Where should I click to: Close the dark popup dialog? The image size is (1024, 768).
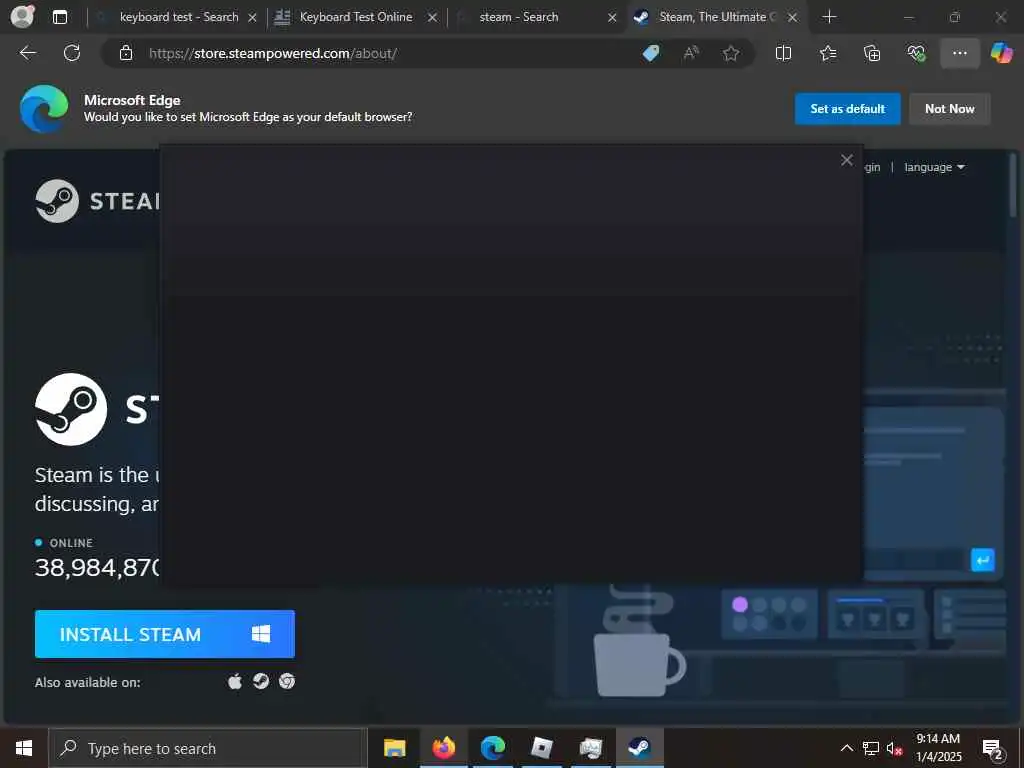coord(847,160)
